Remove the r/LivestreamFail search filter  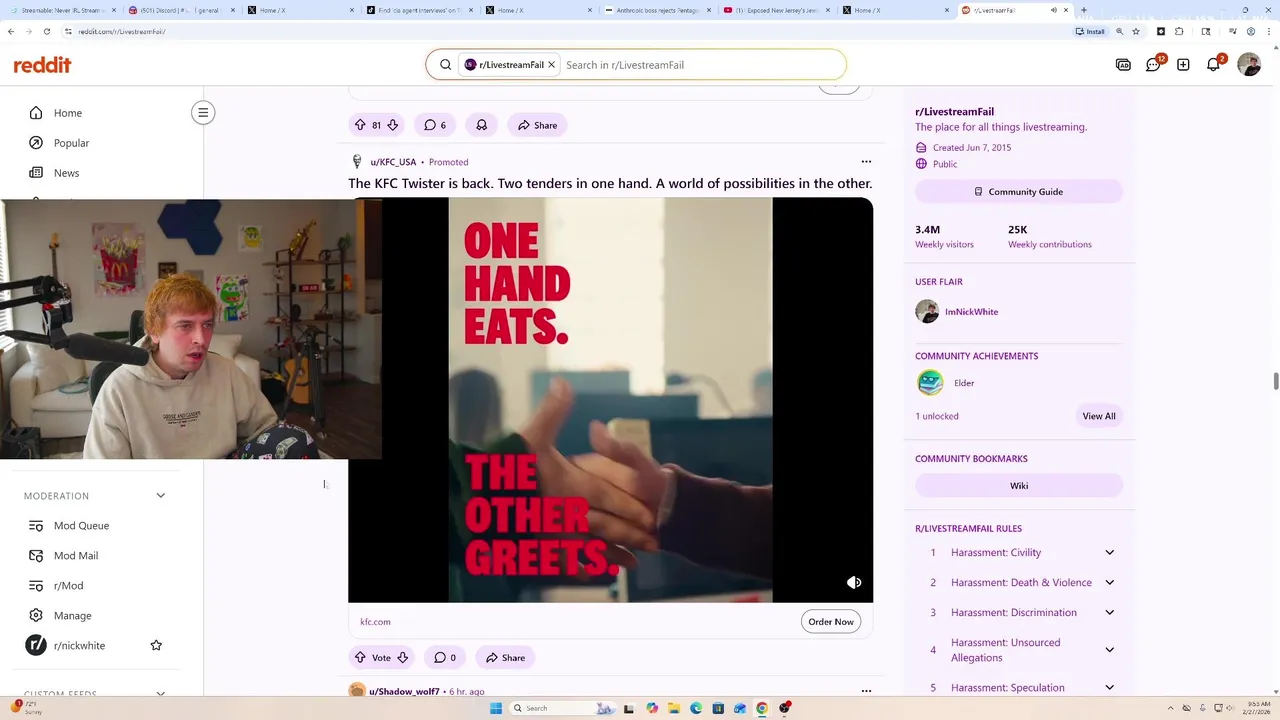pos(551,65)
